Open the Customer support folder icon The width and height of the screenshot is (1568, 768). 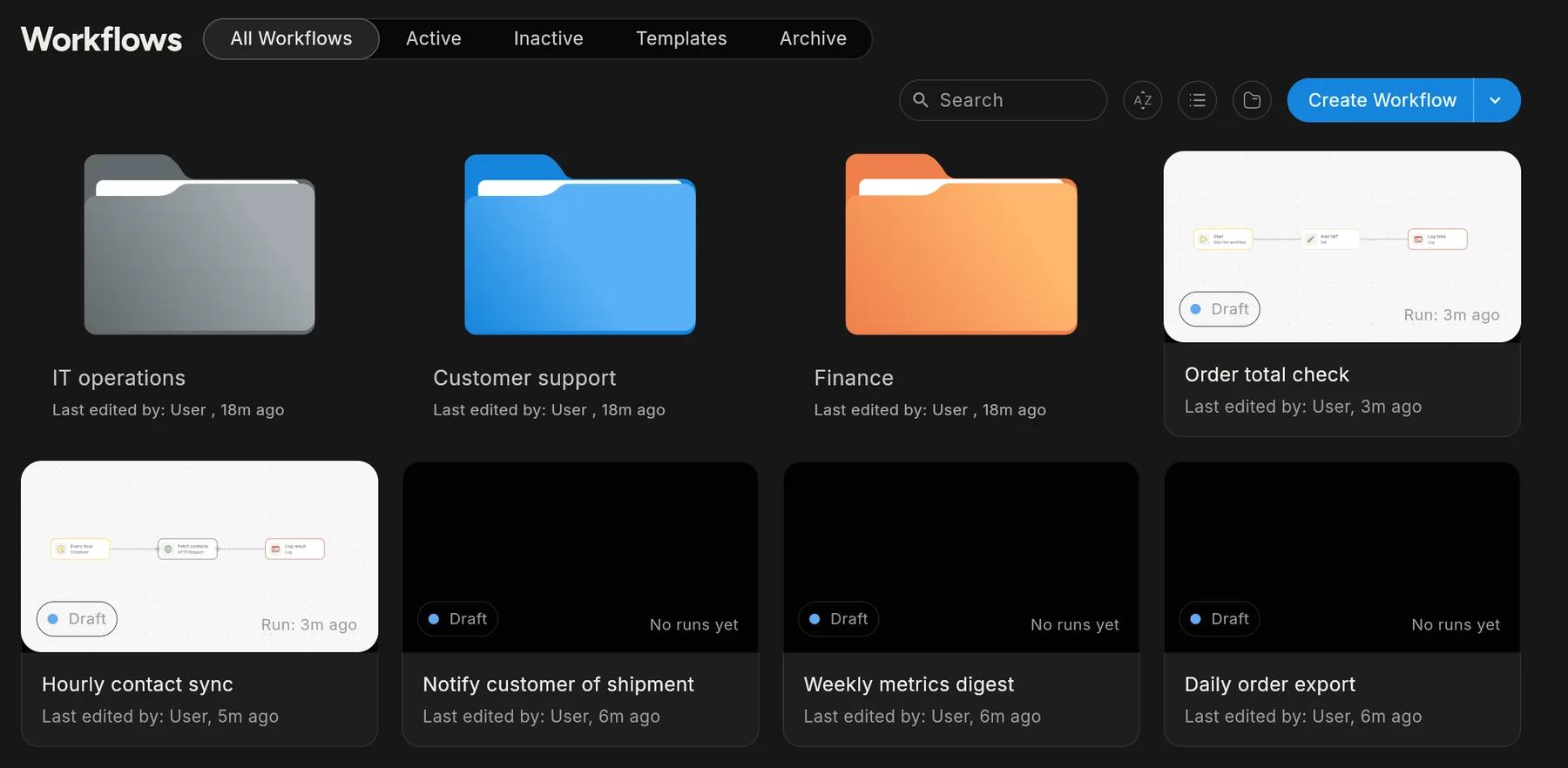pos(580,245)
